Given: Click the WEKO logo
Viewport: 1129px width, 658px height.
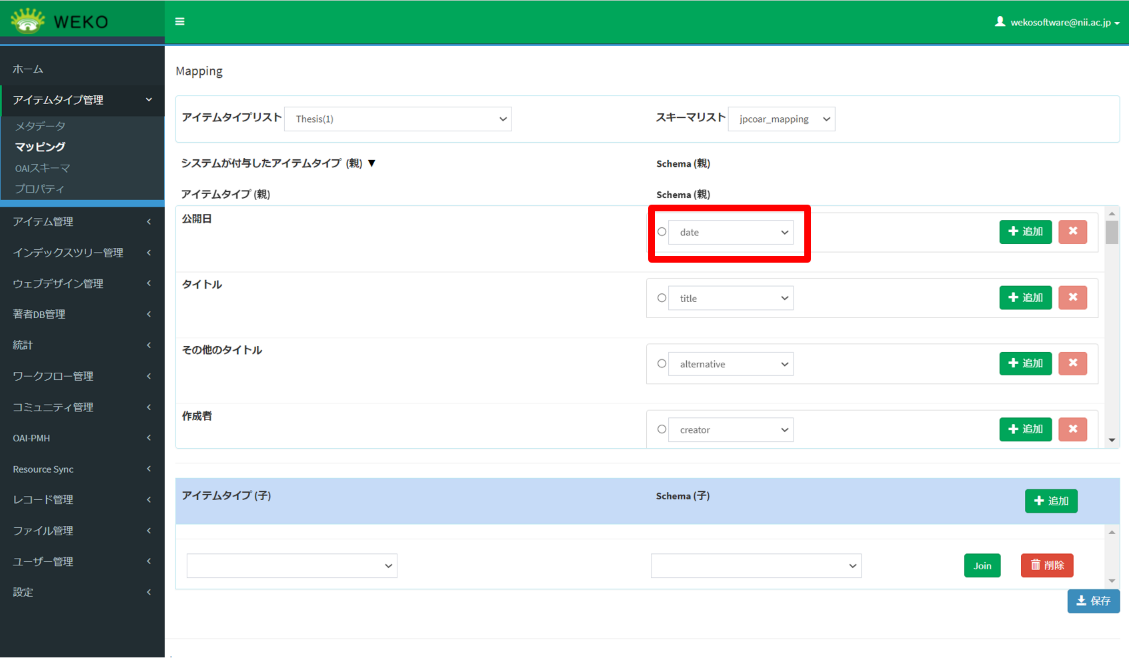Looking at the screenshot, I should click(x=60, y=21).
